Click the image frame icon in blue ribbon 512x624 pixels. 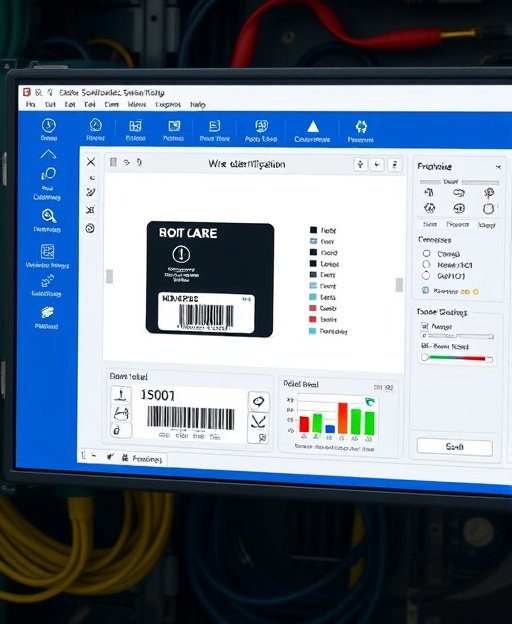point(174,126)
